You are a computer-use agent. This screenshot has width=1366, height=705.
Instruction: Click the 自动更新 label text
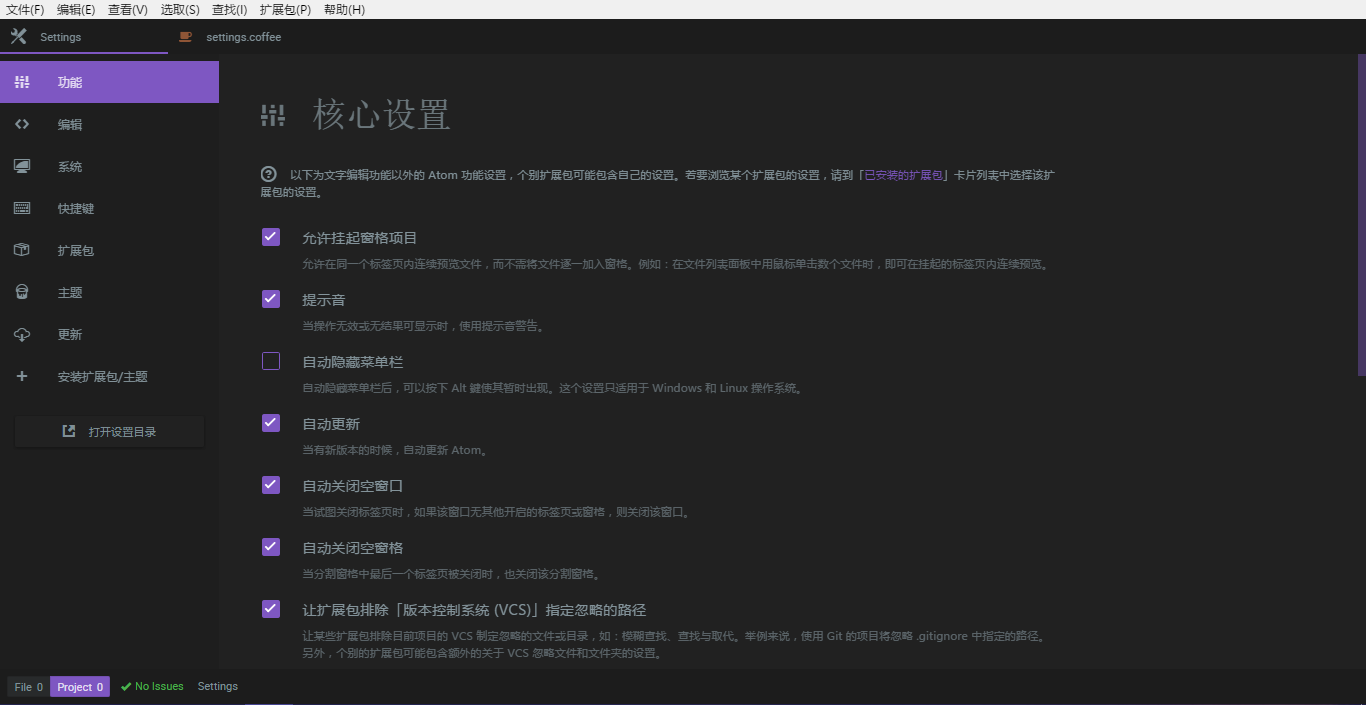coord(331,424)
